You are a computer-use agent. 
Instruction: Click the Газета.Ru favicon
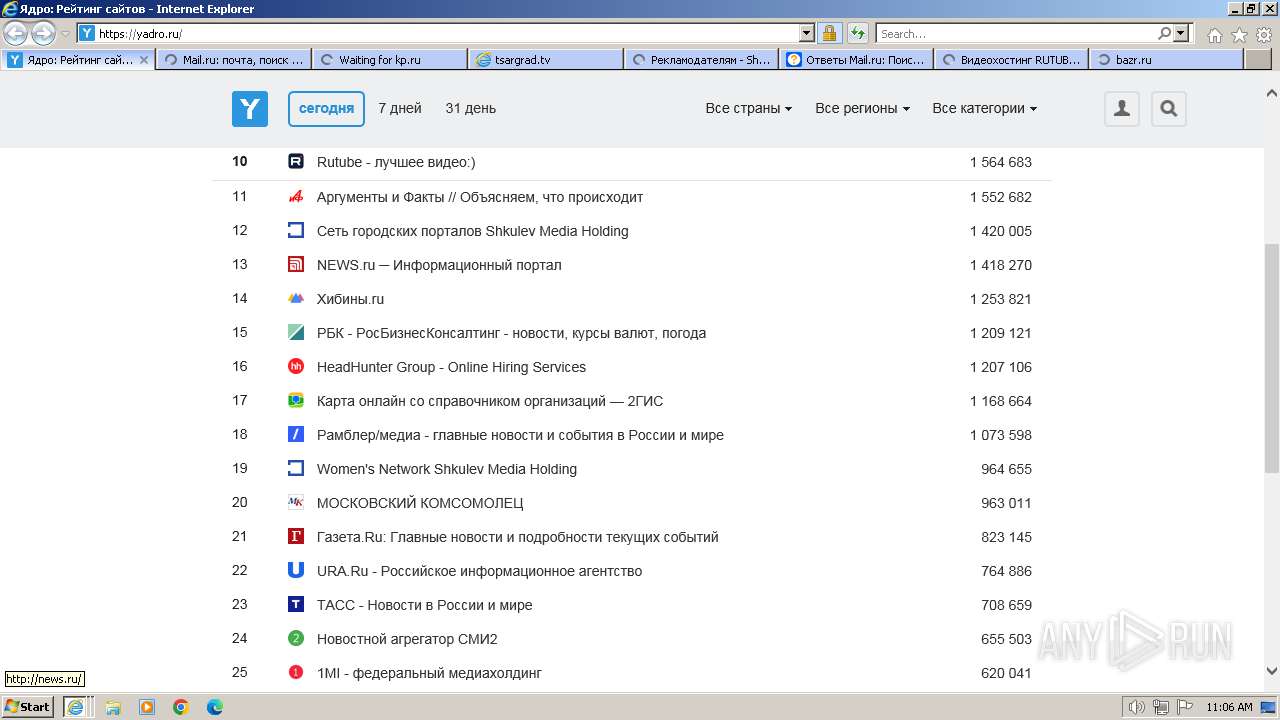tap(296, 536)
